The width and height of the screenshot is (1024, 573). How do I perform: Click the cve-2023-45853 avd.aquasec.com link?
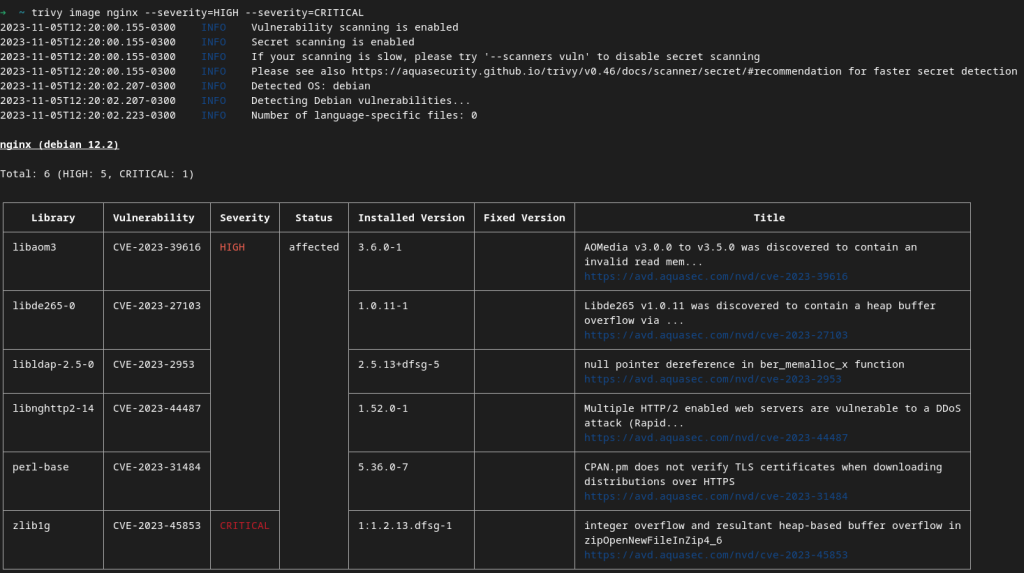click(x=715, y=555)
